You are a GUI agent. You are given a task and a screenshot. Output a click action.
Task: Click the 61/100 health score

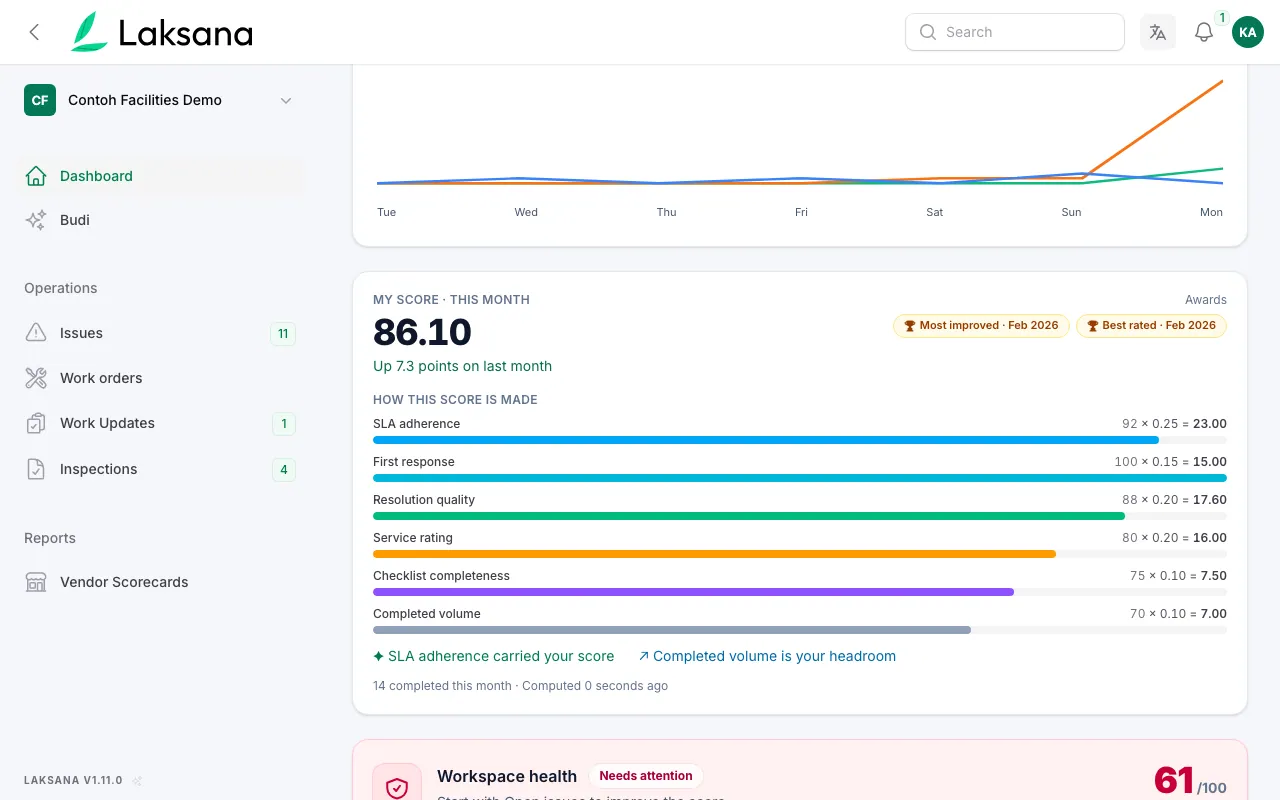click(1190, 781)
